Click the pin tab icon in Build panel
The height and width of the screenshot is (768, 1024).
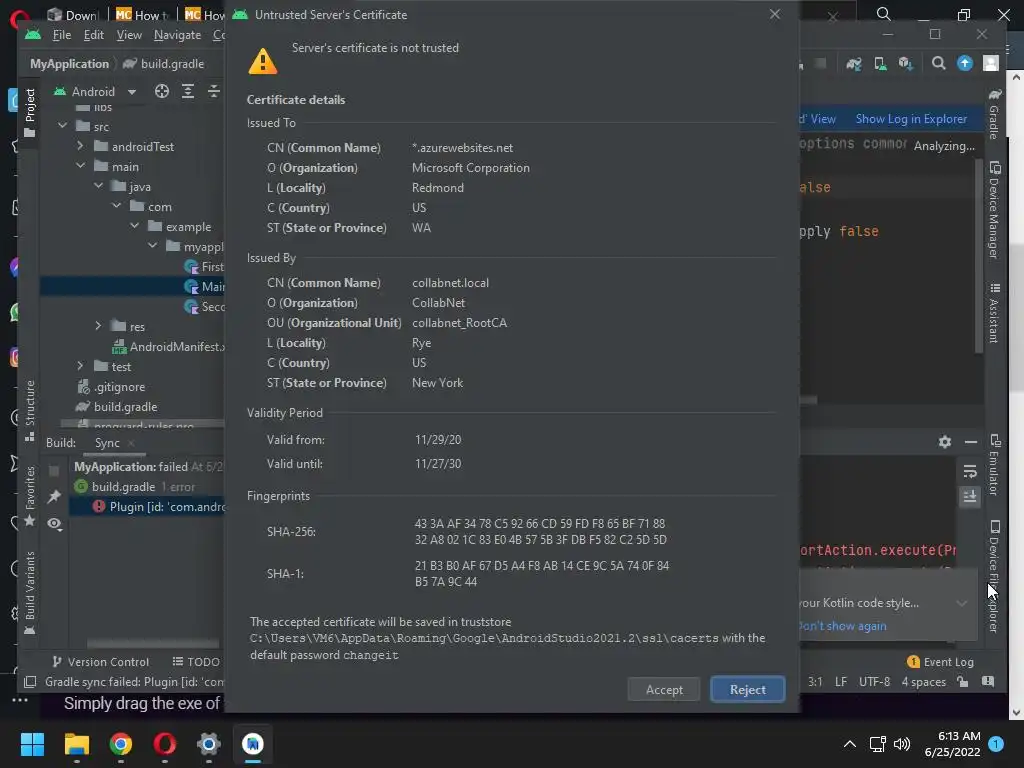pos(54,496)
